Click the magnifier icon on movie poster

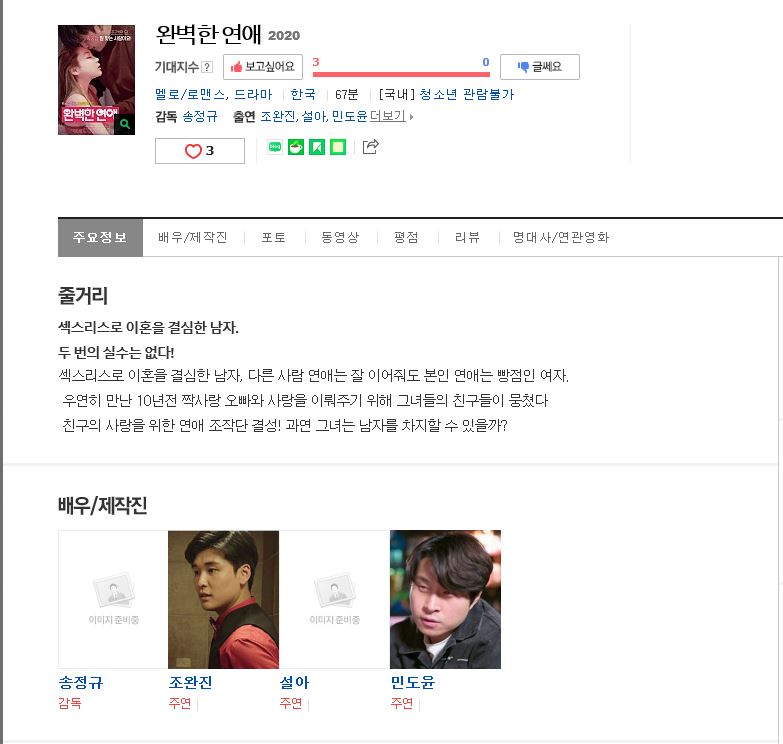125,124
